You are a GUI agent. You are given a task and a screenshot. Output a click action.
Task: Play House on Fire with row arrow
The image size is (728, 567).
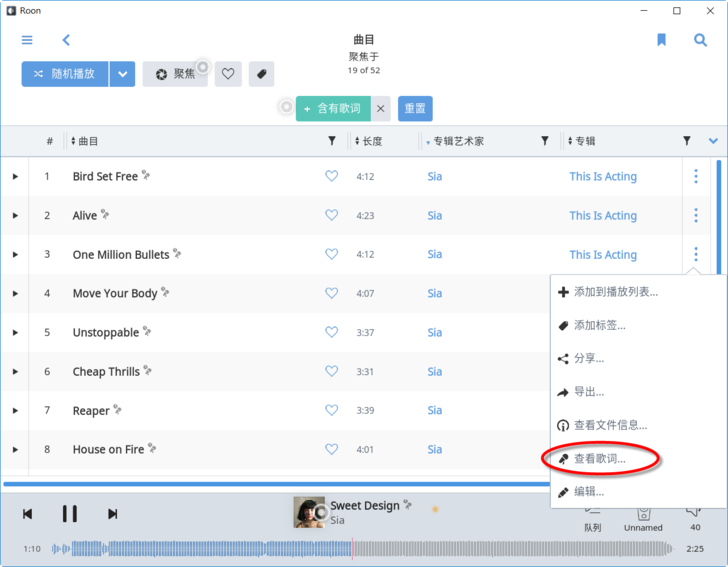point(15,450)
